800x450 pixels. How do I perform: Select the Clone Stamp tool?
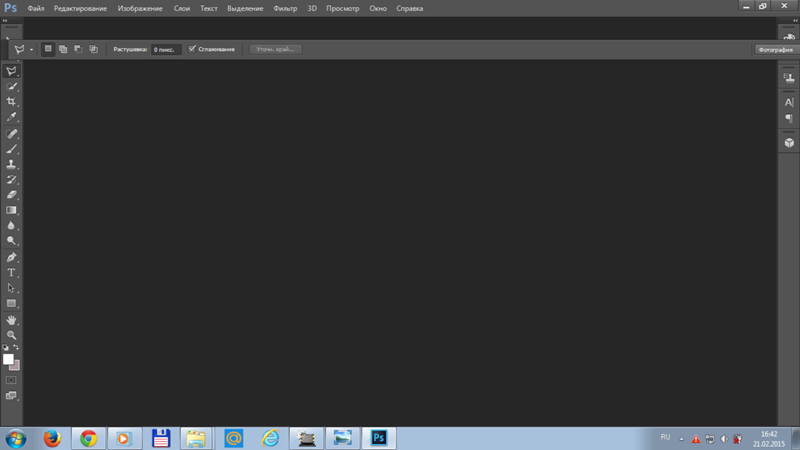coord(12,164)
